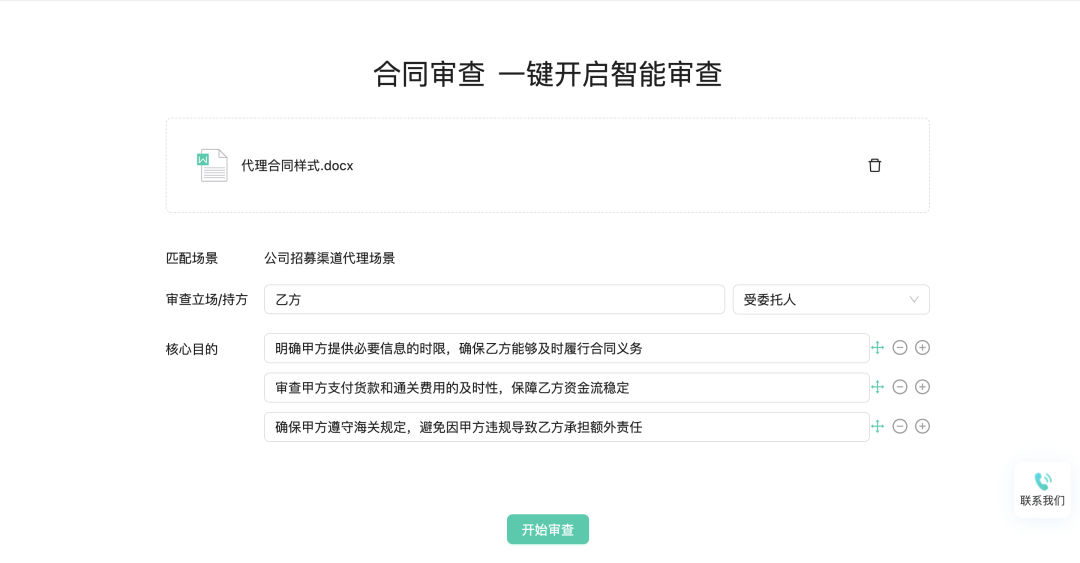Remove the 明确甲方提供必要信息的时限 purpose row
This screenshot has width=1080, height=563.
(x=900, y=348)
